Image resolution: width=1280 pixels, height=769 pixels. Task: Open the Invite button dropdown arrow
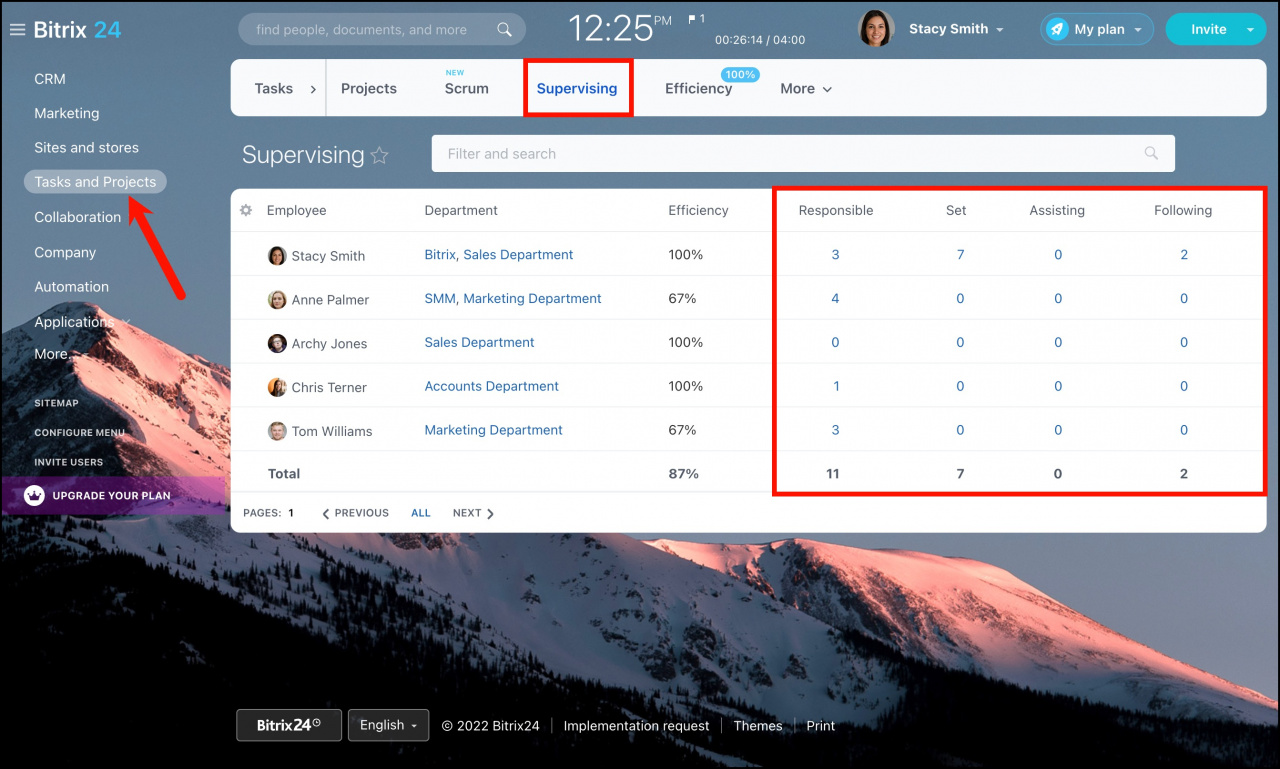[x=1250, y=30]
